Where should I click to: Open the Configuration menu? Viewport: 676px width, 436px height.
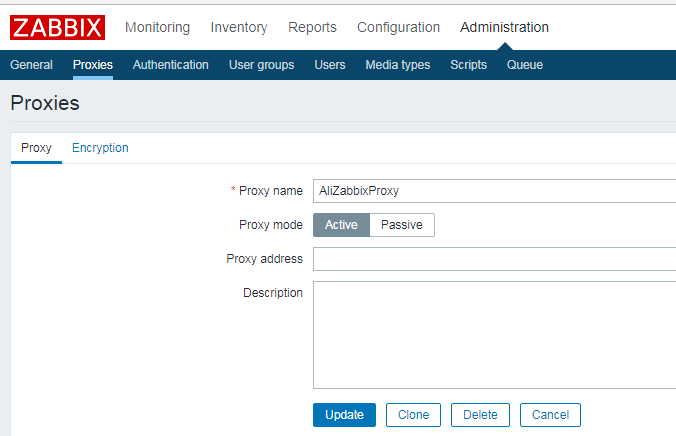pyautogui.click(x=398, y=27)
